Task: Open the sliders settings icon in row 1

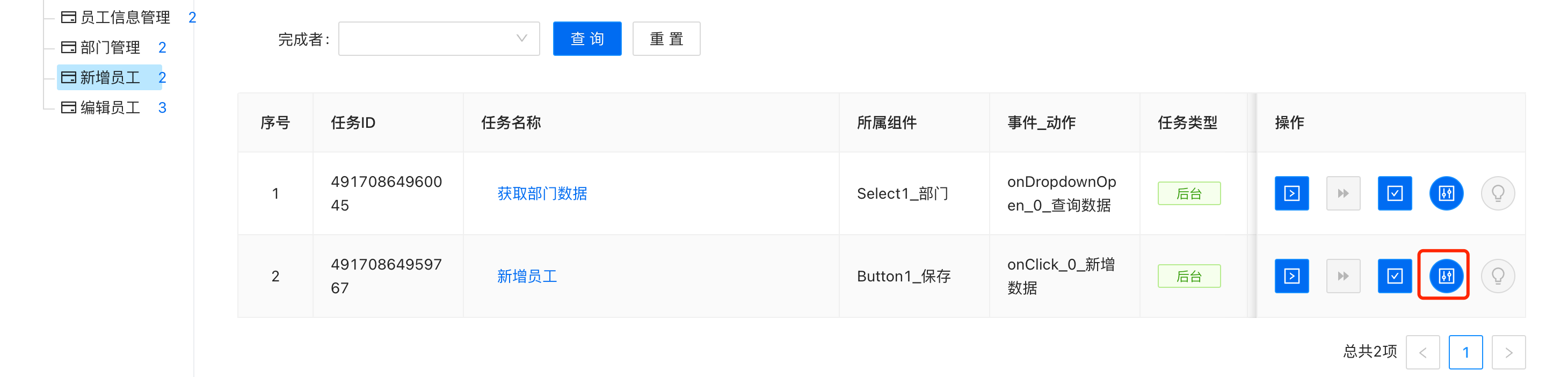Action: click(x=1446, y=194)
